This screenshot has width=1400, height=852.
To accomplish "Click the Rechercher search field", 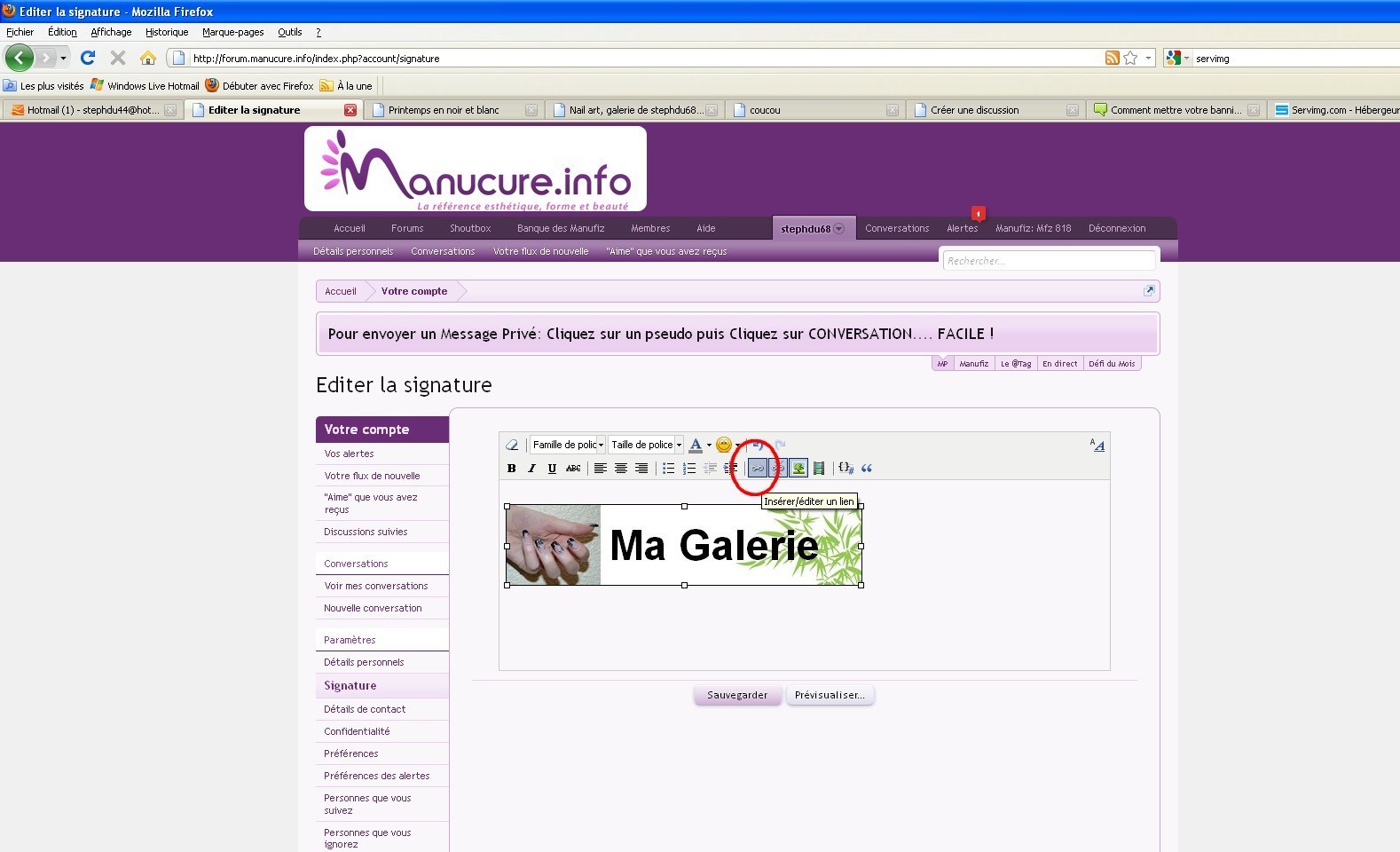I will pos(1048,261).
